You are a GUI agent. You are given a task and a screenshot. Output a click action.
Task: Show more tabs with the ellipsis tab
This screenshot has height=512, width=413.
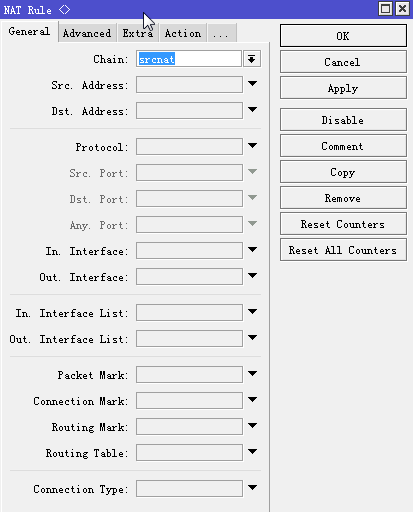click(x=222, y=33)
